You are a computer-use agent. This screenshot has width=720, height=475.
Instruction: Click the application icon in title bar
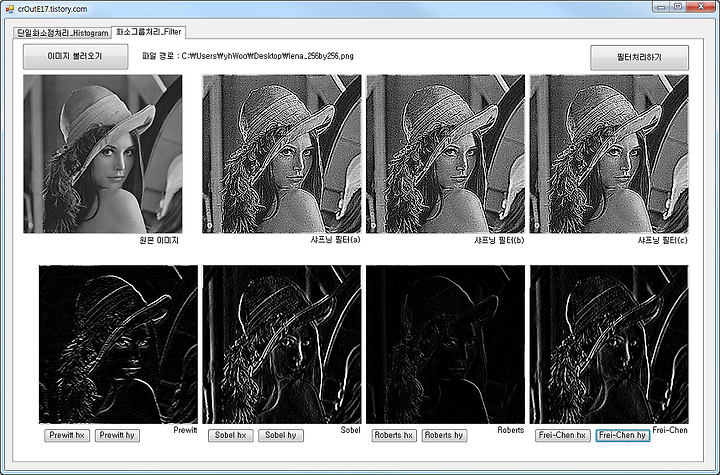9,9
